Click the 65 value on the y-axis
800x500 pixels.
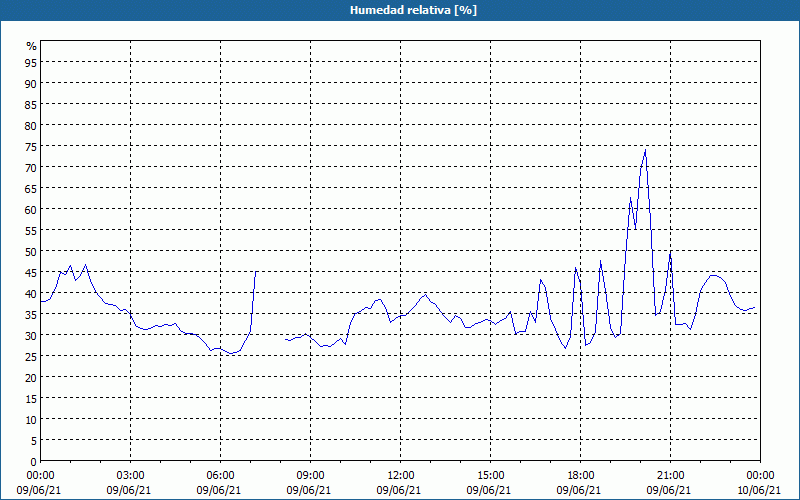click(x=31, y=188)
